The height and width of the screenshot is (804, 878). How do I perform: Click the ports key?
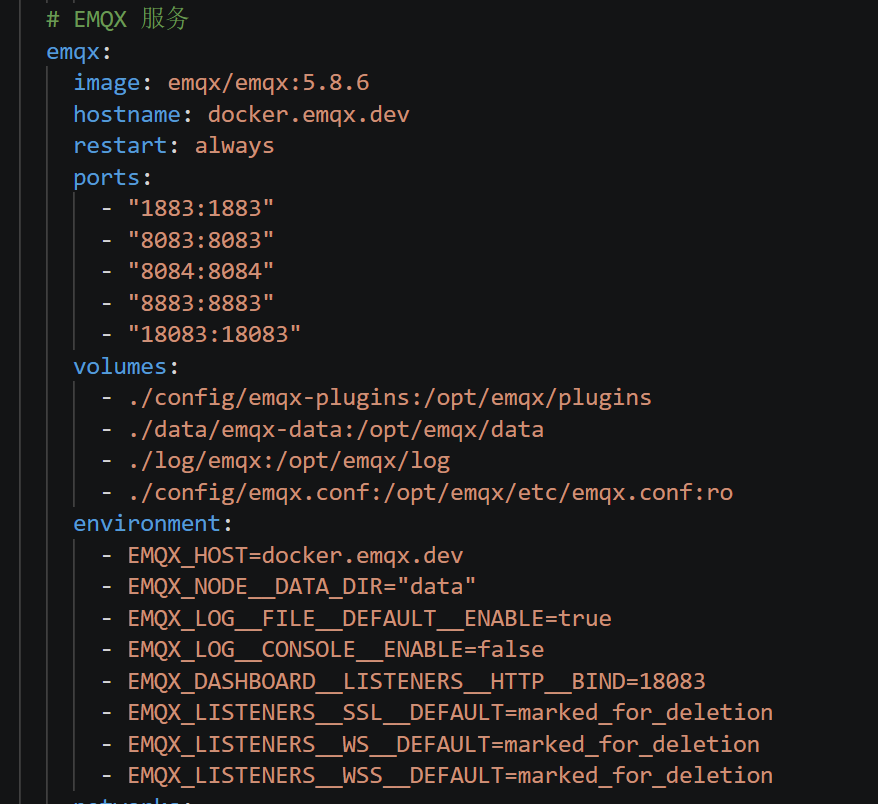[106, 178]
